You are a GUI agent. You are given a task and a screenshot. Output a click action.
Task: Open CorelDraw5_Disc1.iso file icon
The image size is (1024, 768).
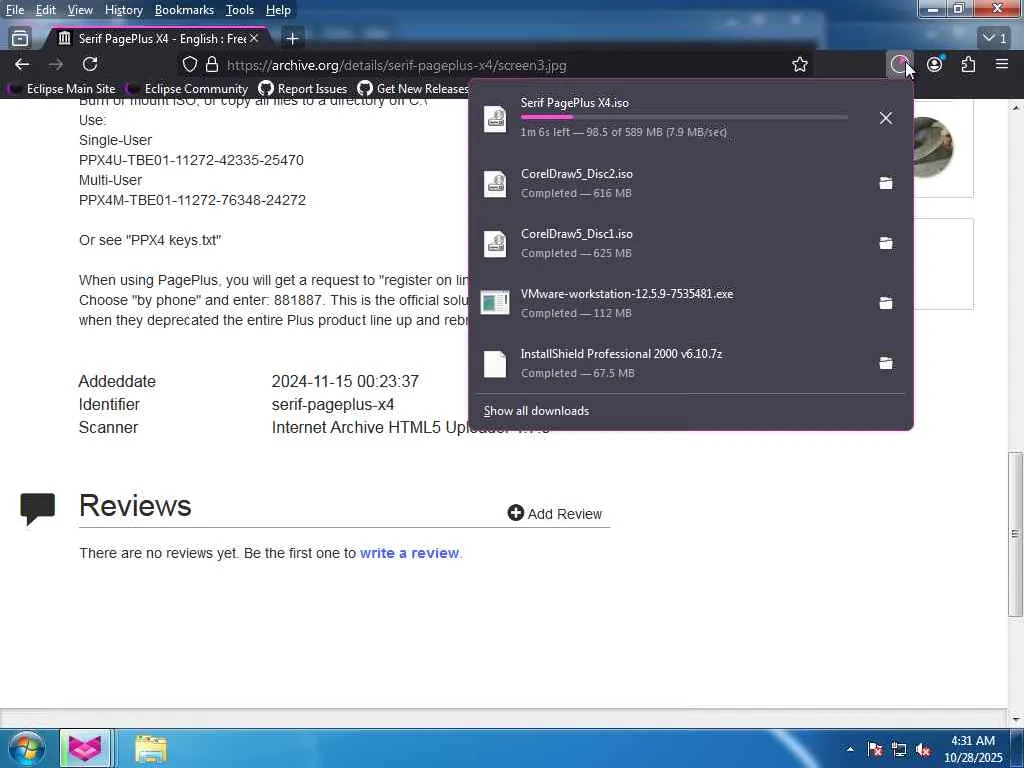[495, 244]
